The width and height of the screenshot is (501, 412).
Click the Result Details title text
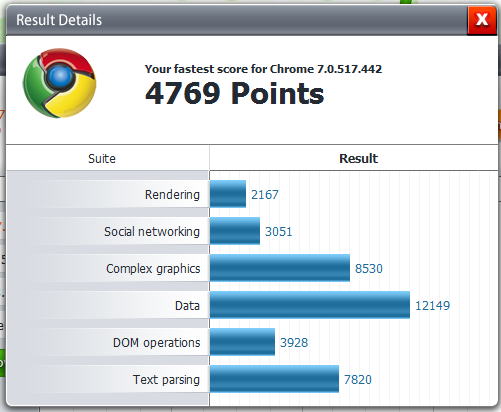tap(59, 20)
